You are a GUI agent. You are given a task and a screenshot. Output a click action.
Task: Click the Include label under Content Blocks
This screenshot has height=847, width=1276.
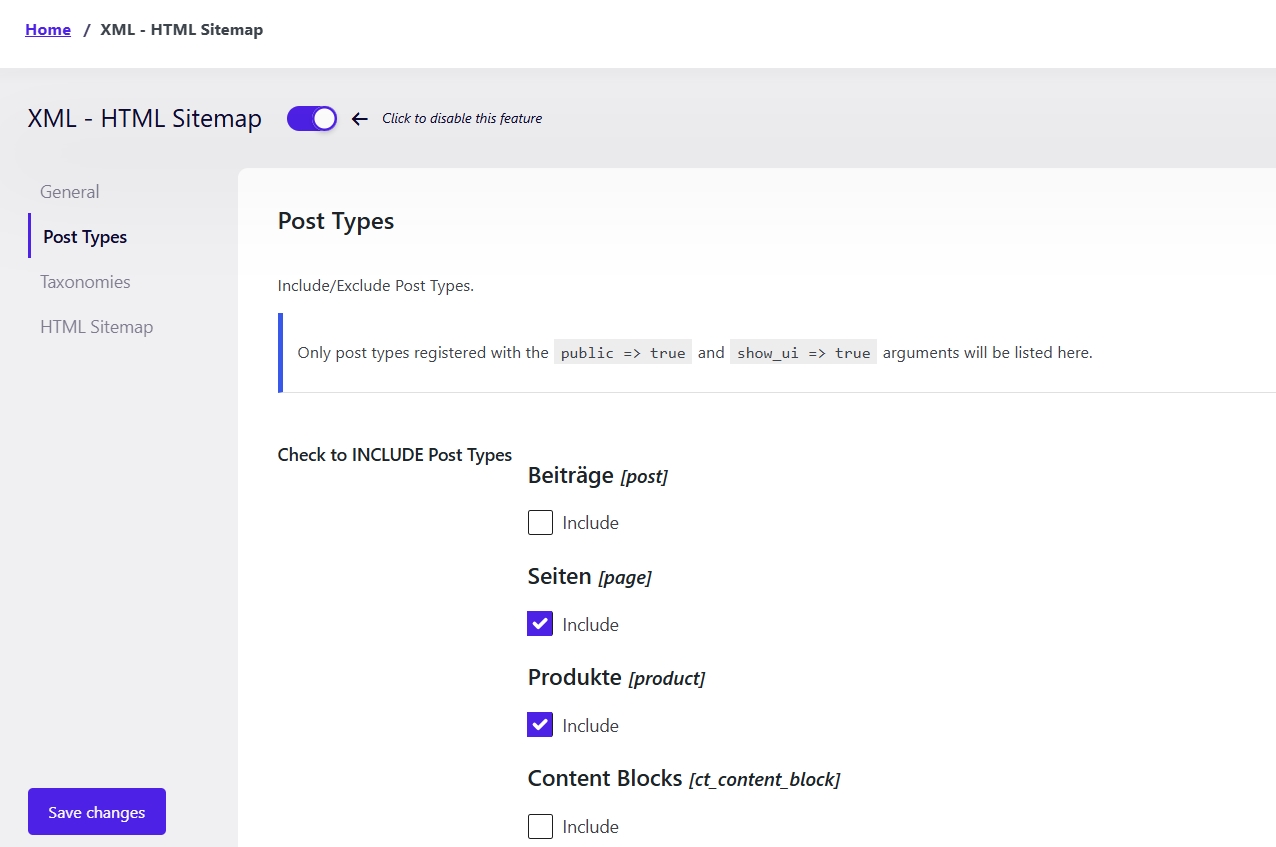click(x=590, y=827)
